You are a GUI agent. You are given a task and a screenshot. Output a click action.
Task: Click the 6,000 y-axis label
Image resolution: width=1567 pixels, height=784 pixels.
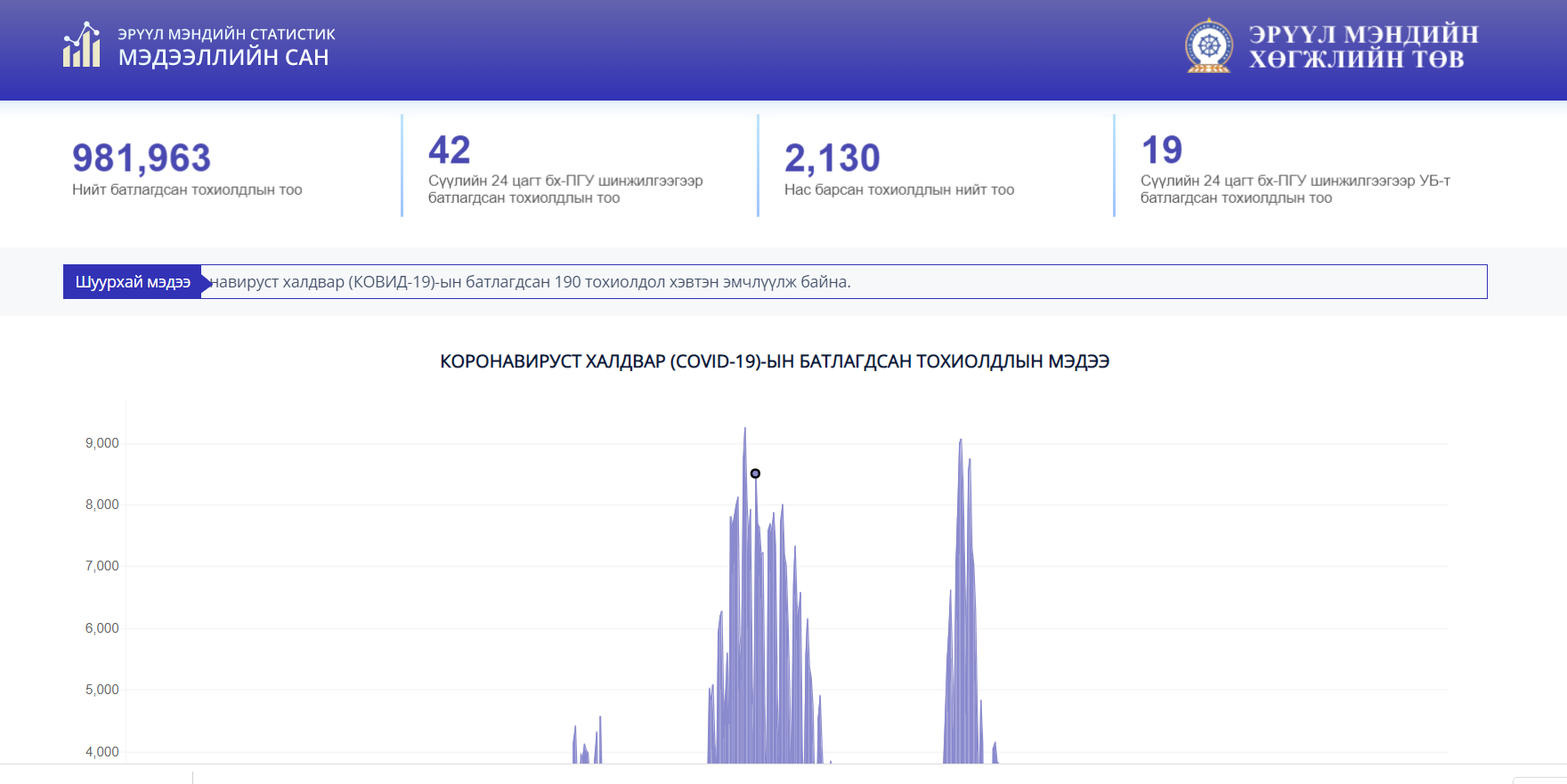coord(101,628)
